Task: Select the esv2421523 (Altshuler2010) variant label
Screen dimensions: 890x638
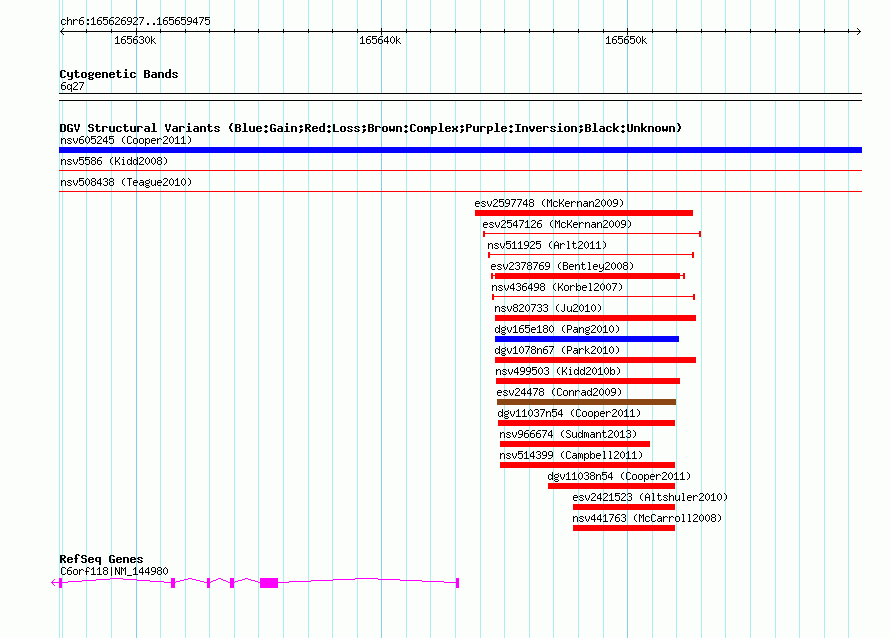Action: click(x=650, y=497)
